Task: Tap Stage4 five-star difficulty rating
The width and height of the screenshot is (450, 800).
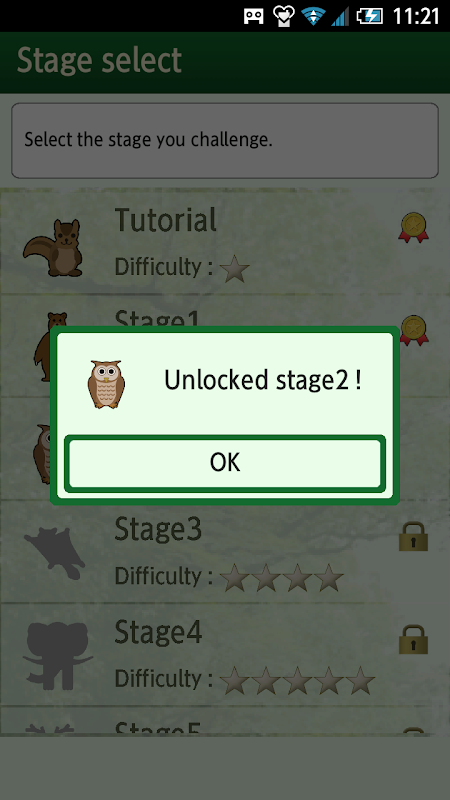Action: [x=297, y=680]
